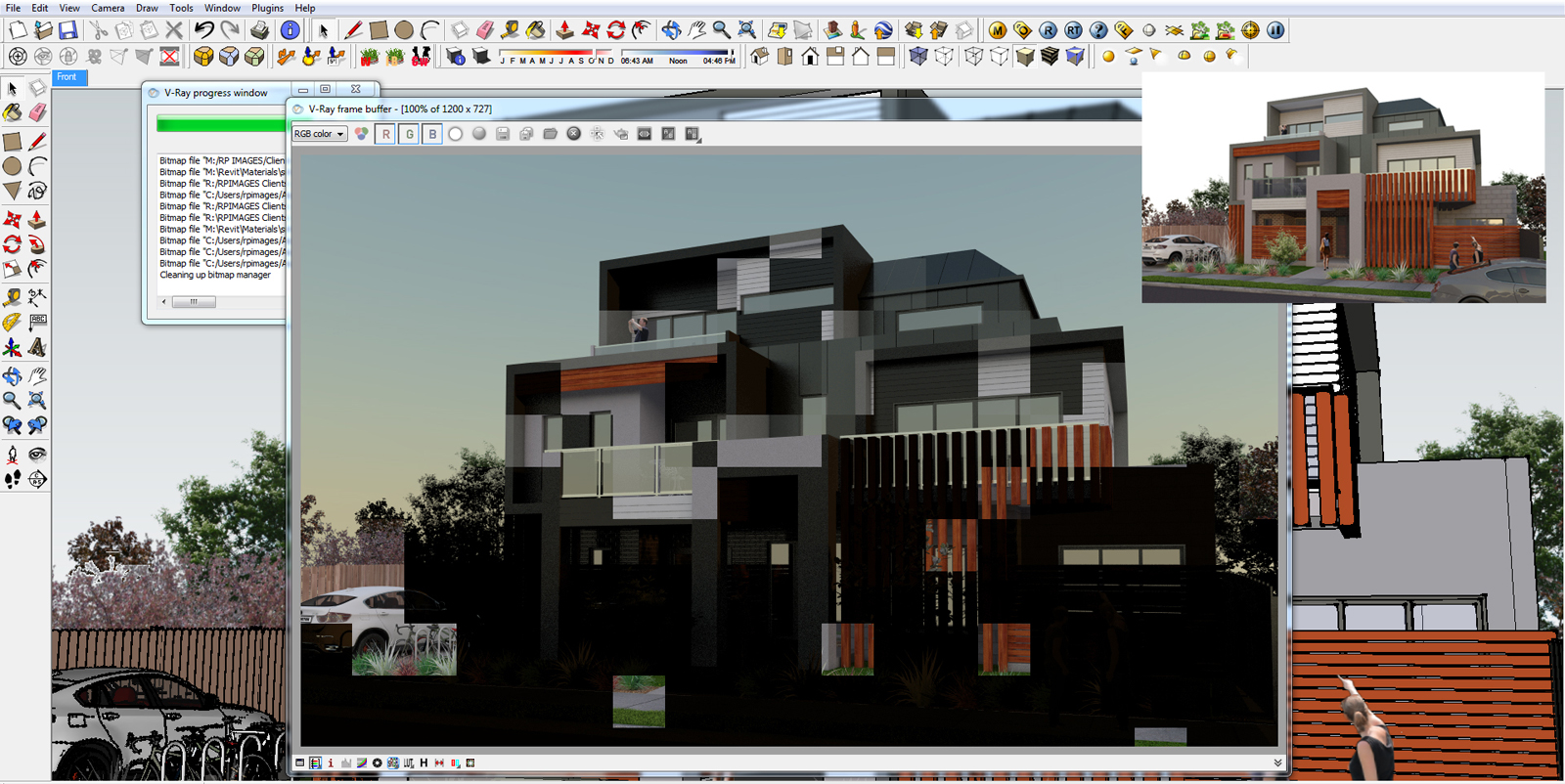Switch to alpha channel white circle

point(456,134)
